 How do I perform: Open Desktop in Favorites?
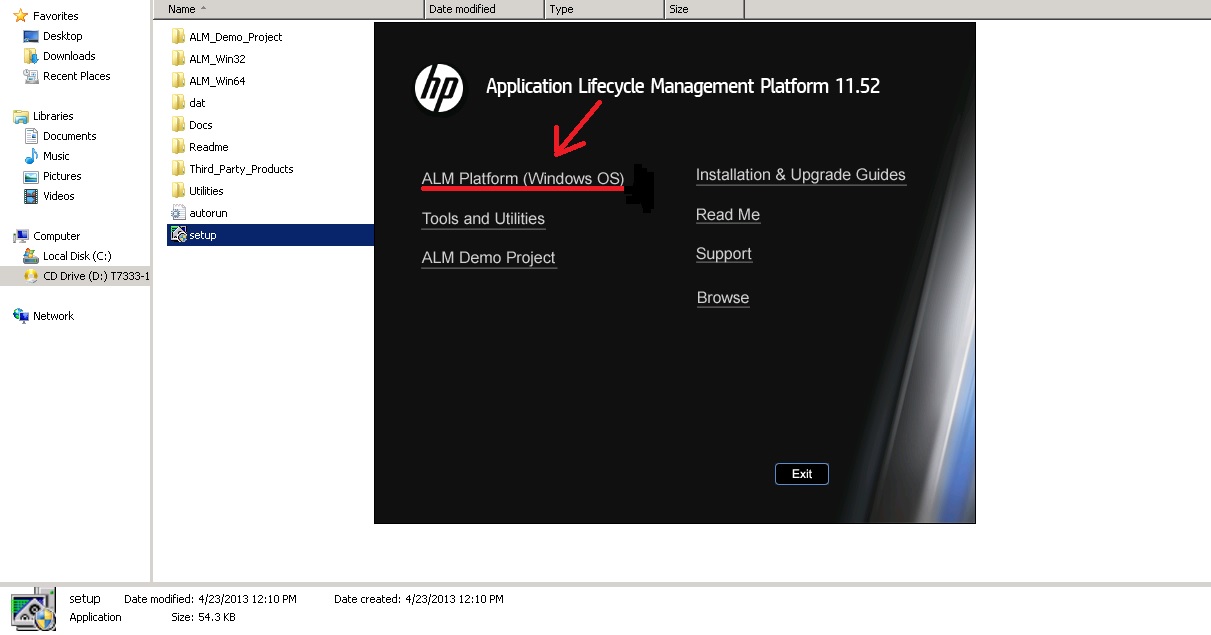coord(63,36)
